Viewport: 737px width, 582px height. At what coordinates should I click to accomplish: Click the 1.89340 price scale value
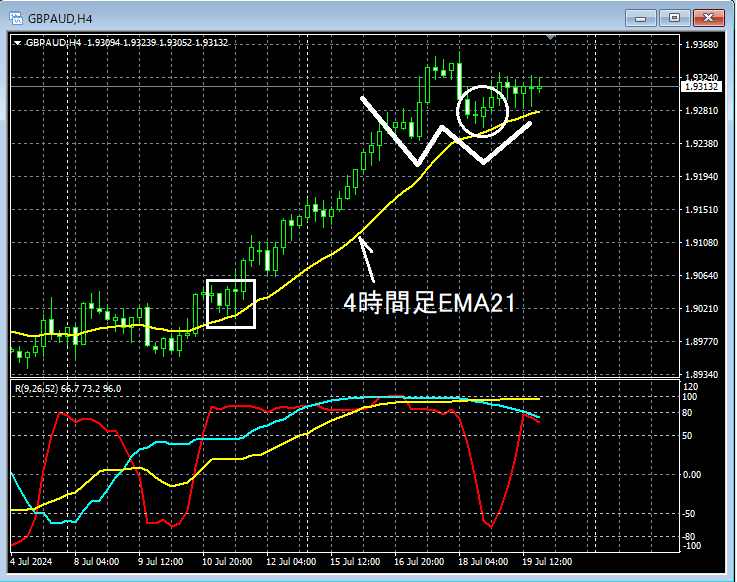coord(701,375)
